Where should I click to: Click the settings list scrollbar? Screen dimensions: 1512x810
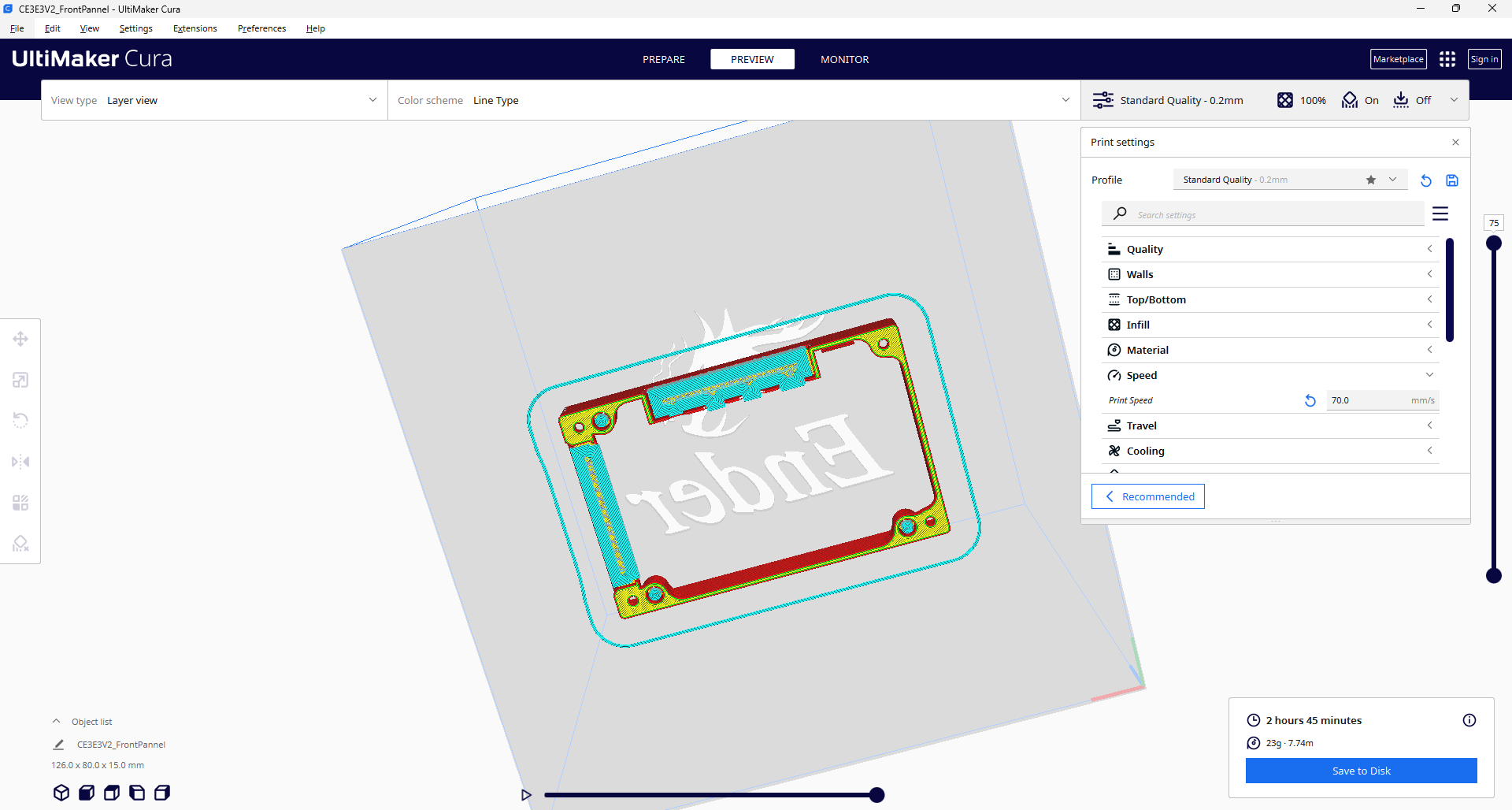click(x=1450, y=289)
